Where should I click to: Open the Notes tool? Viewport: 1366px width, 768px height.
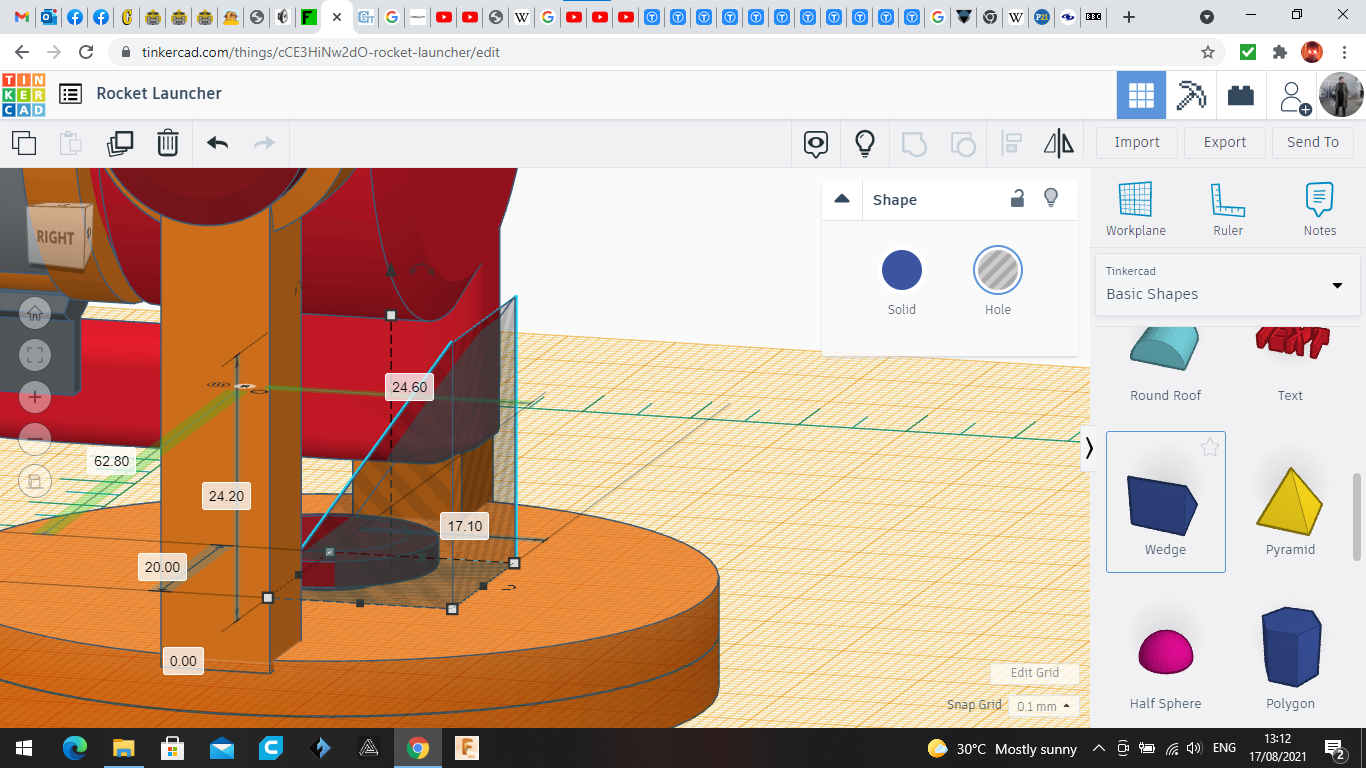pos(1320,210)
